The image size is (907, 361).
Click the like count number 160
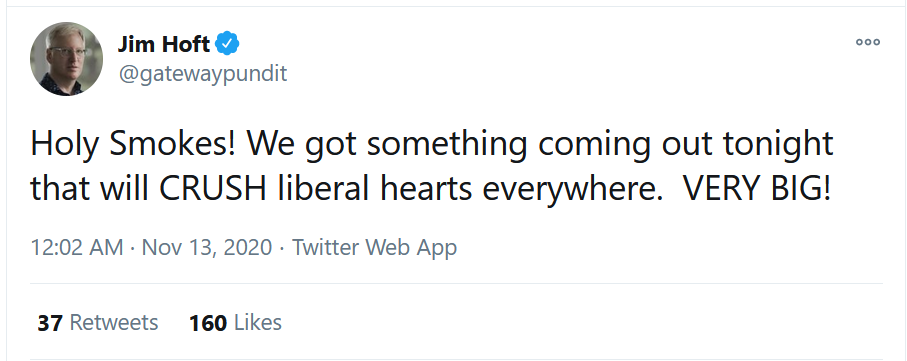tap(208, 323)
